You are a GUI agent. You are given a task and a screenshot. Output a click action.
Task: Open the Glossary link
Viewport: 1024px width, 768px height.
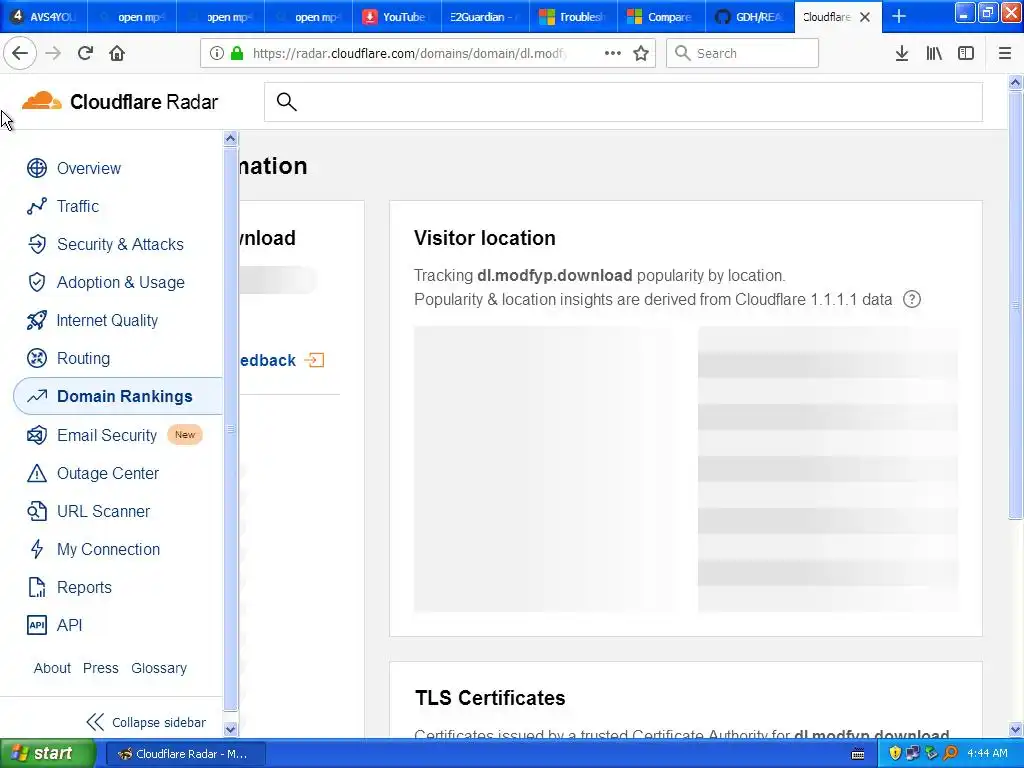tap(159, 668)
